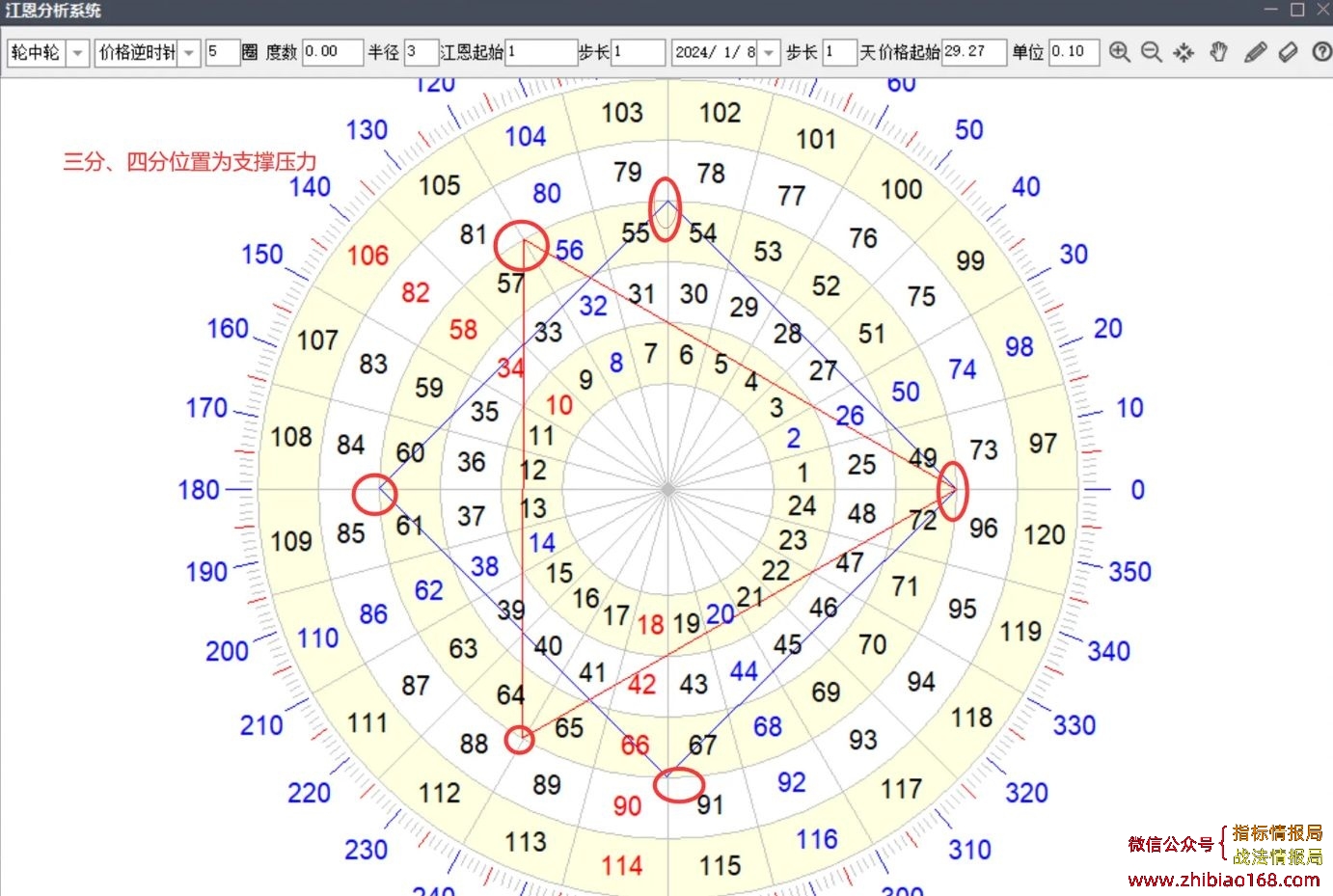Click wheel number 118

[x=971, y=718]
